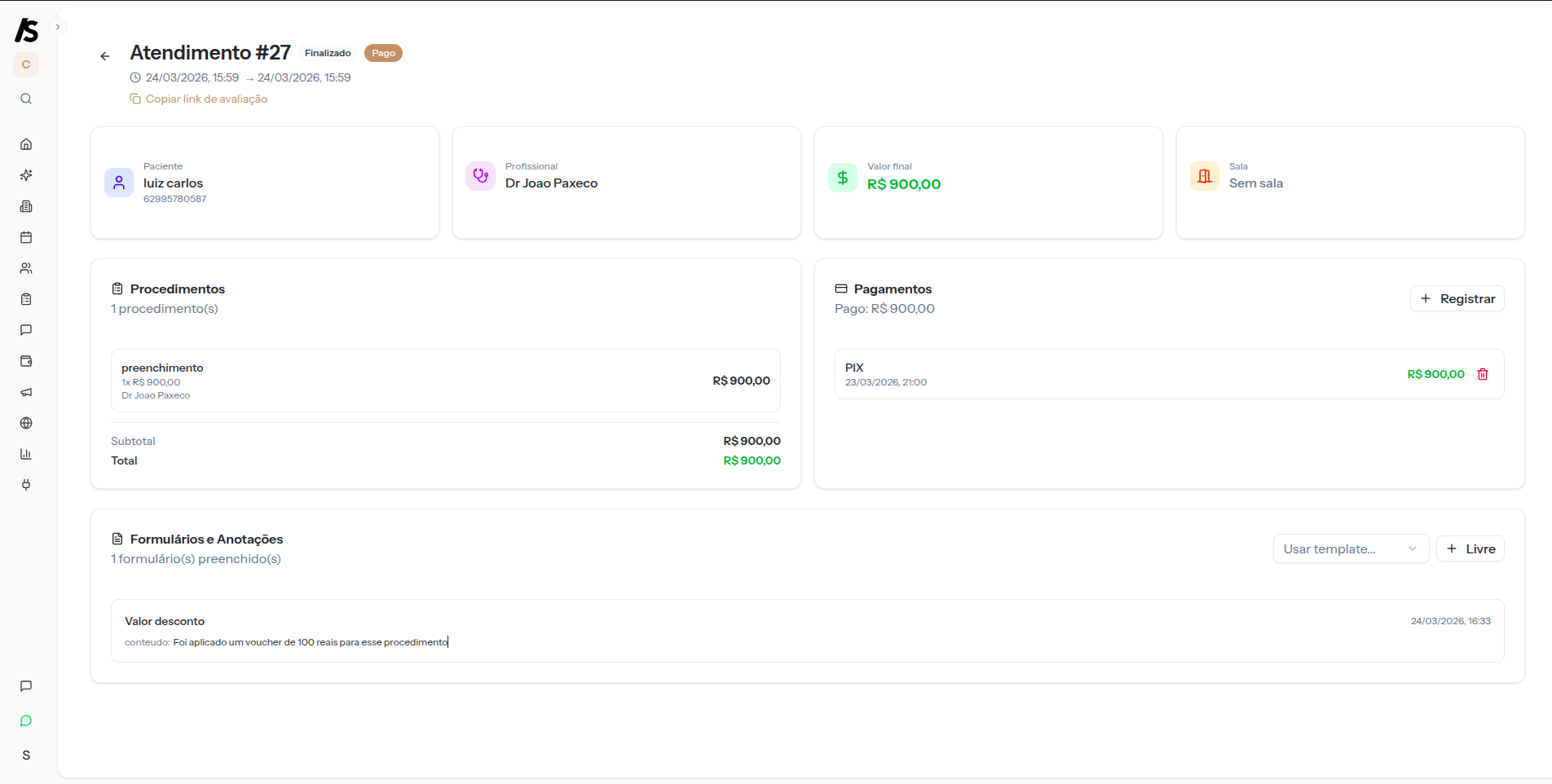Image resolution: width=1552 pixels, height=784 pixels.
Task: Open the S user avatar at sidebar bottom
Action: tap(26, 755)
